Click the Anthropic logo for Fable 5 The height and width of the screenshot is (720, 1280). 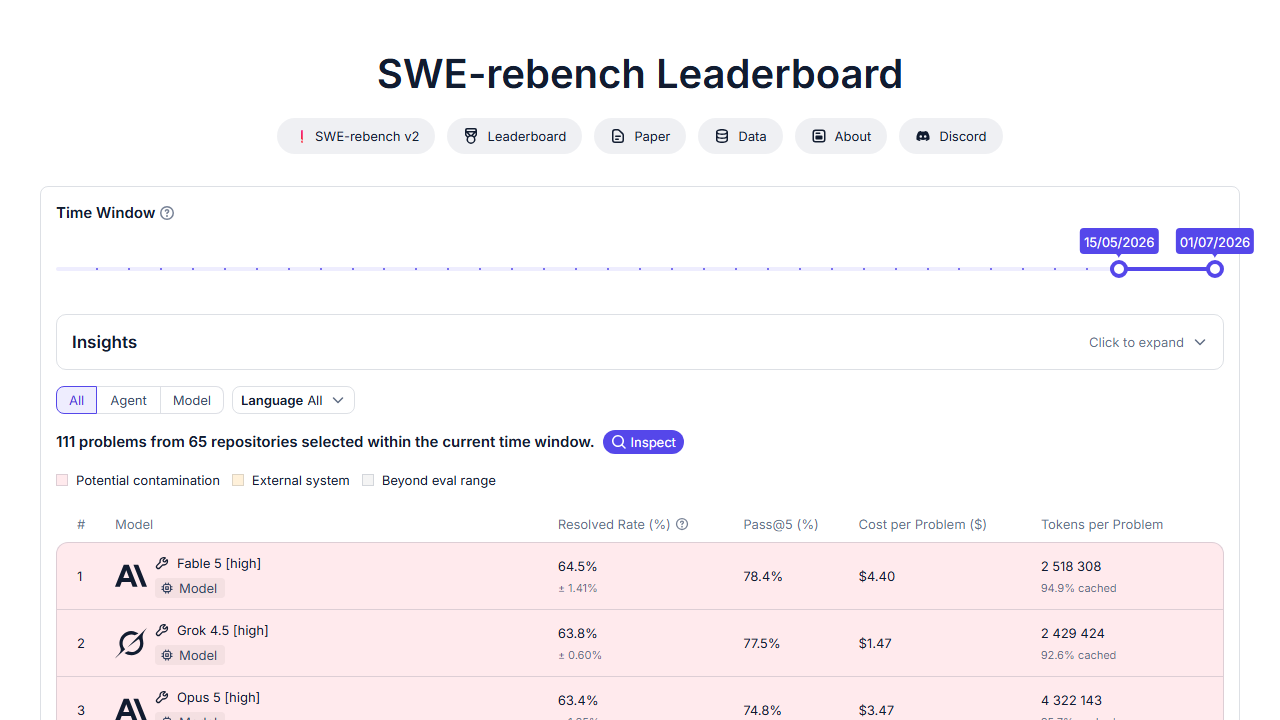coord(131,576)
